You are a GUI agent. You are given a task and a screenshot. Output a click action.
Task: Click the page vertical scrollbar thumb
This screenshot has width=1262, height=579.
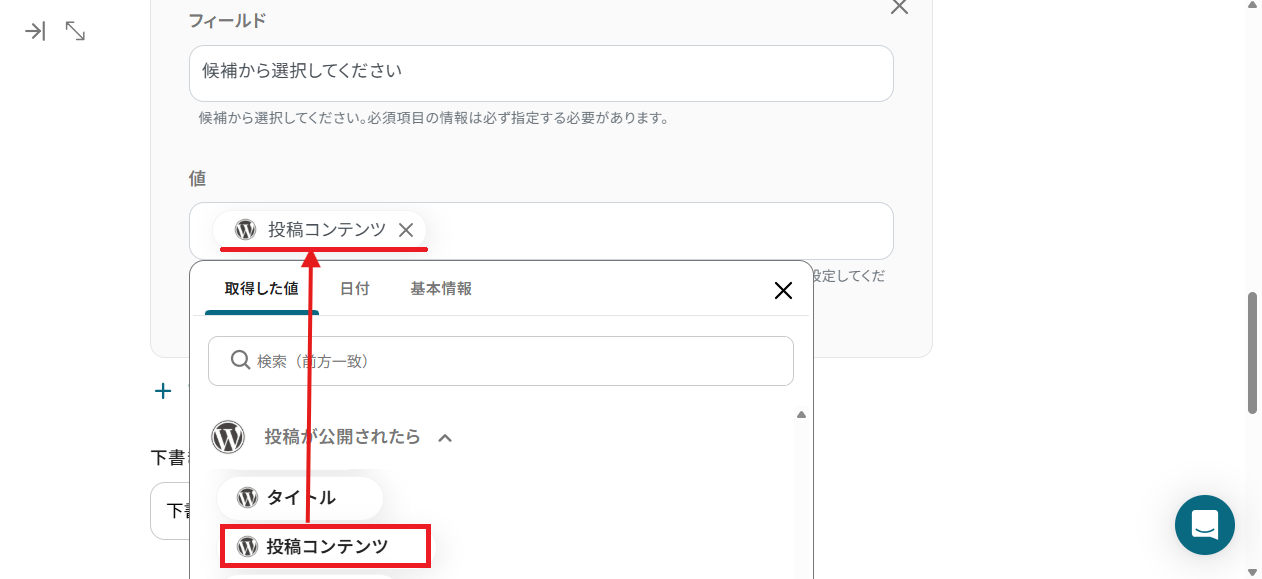[1252, 353]
